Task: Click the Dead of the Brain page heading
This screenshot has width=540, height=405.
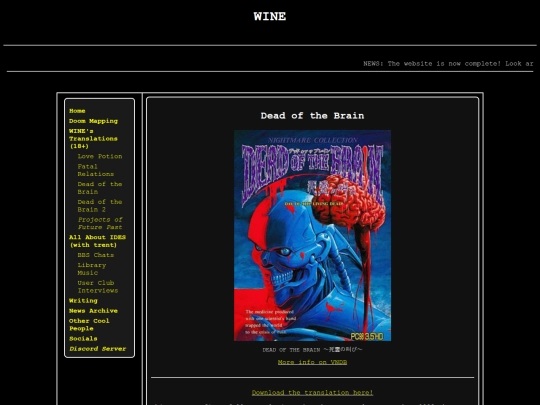Action: click(x=312, y=116)
